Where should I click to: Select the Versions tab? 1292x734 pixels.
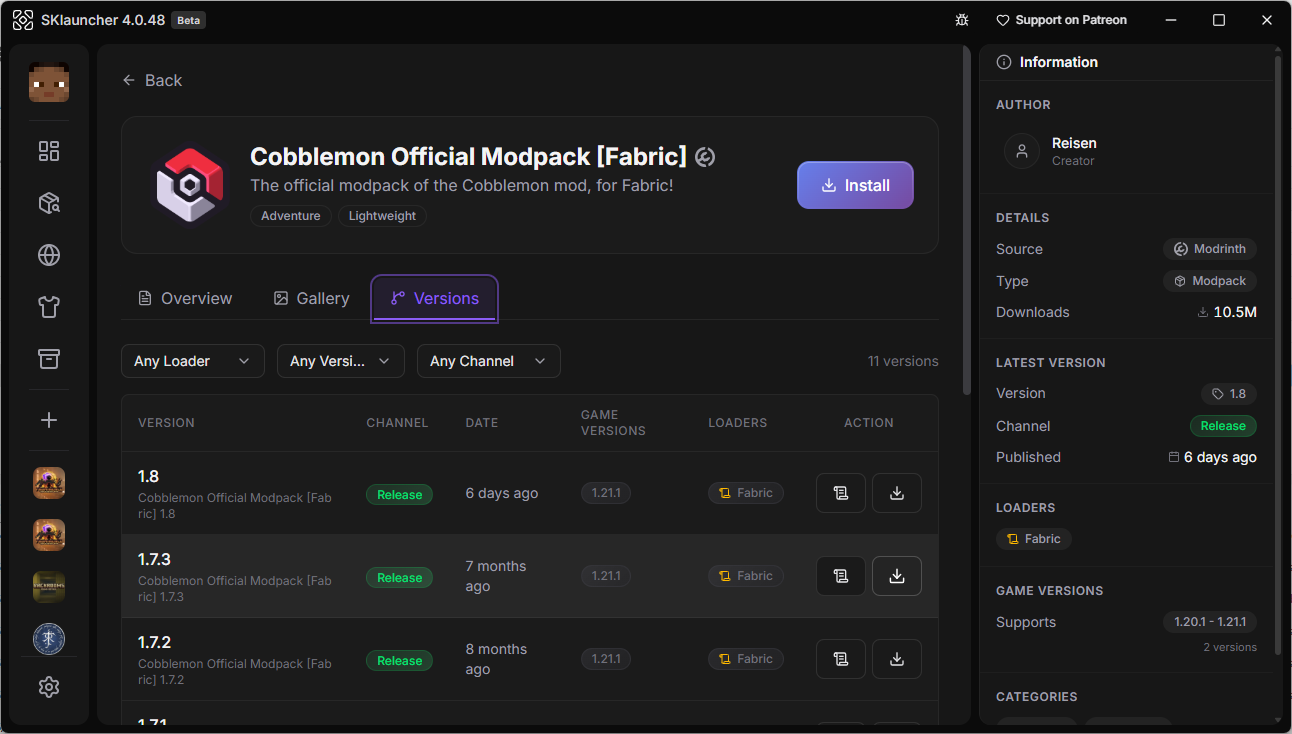click(435, 298)
